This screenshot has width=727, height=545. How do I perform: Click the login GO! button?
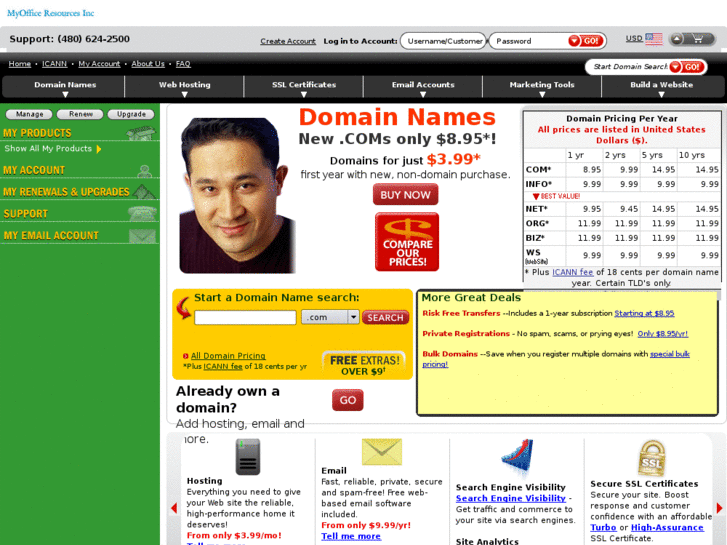pyautogui.click(x=586, y=41)
